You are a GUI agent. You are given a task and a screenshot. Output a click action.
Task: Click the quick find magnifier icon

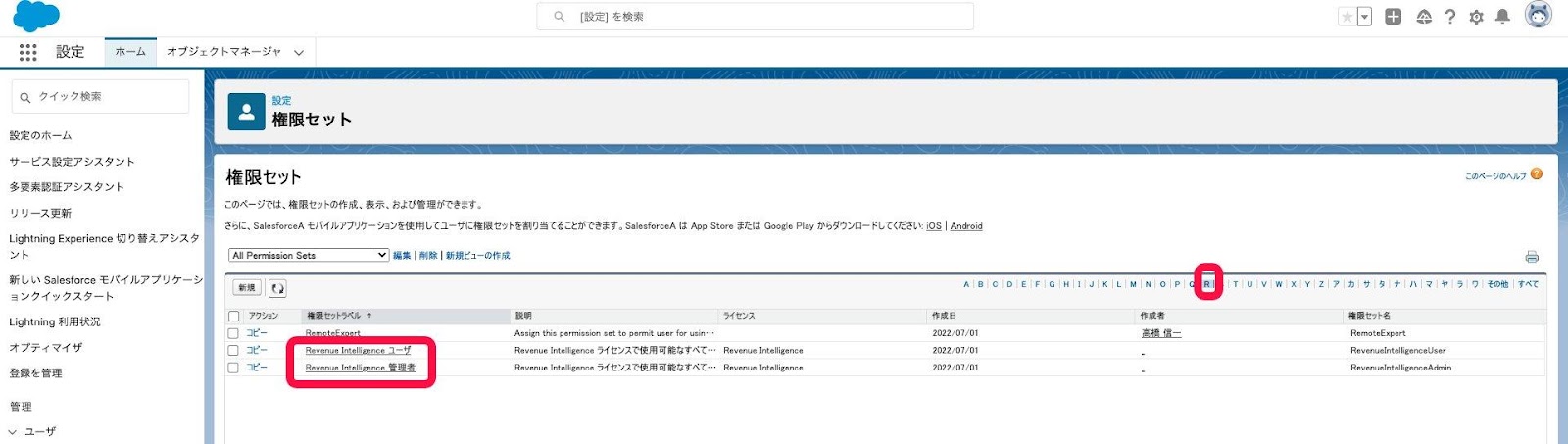pos(25,97)
